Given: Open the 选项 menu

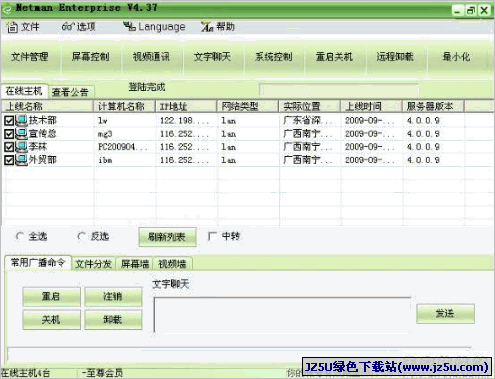Looking at the screenshot, I should pyautogui.click(x=79, y=27).
